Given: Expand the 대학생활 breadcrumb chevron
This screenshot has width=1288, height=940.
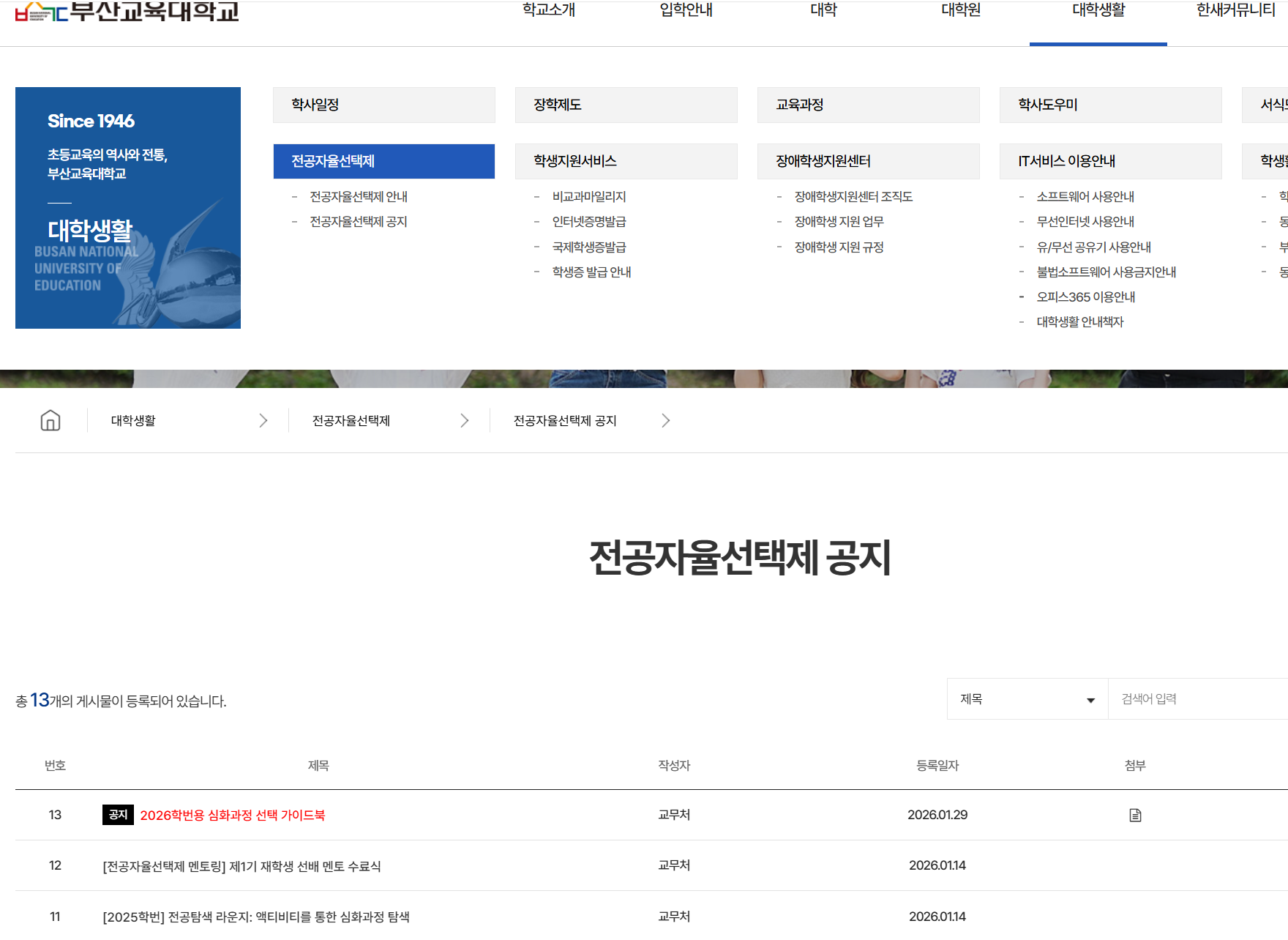Looking at the screenshot, I should pos(263,420).
